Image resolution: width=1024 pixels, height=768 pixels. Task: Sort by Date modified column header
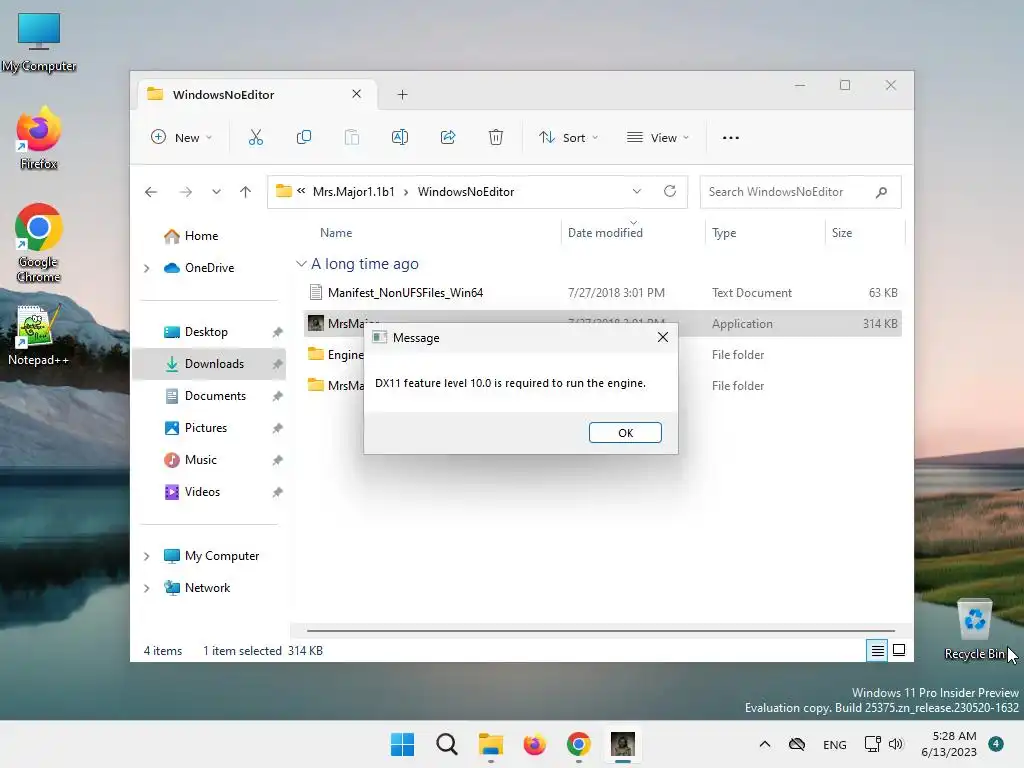click(605, 232)
